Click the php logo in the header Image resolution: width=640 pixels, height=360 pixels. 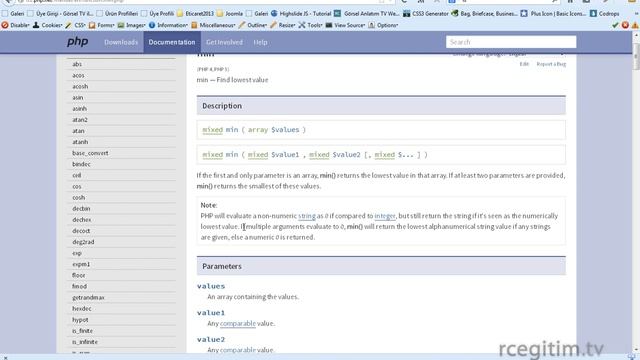[78, 42]
